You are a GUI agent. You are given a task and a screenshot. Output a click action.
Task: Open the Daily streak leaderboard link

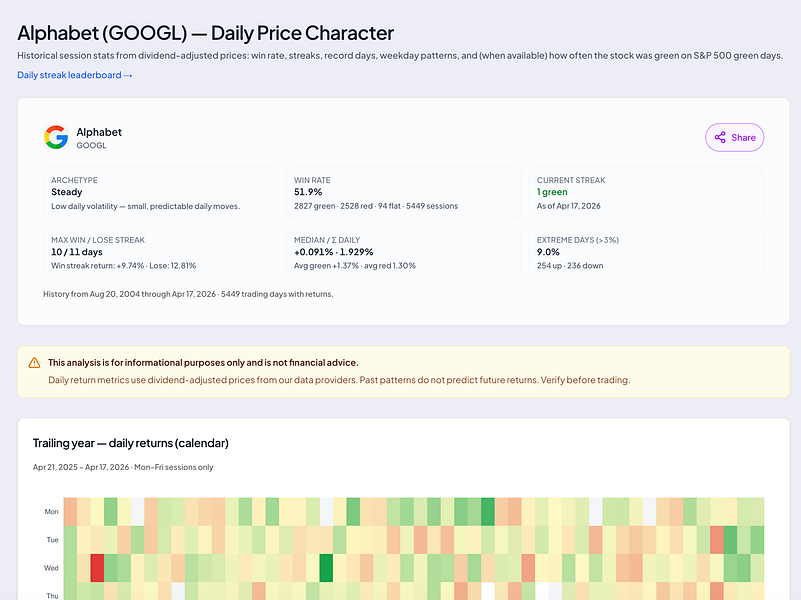pos(75,75)
